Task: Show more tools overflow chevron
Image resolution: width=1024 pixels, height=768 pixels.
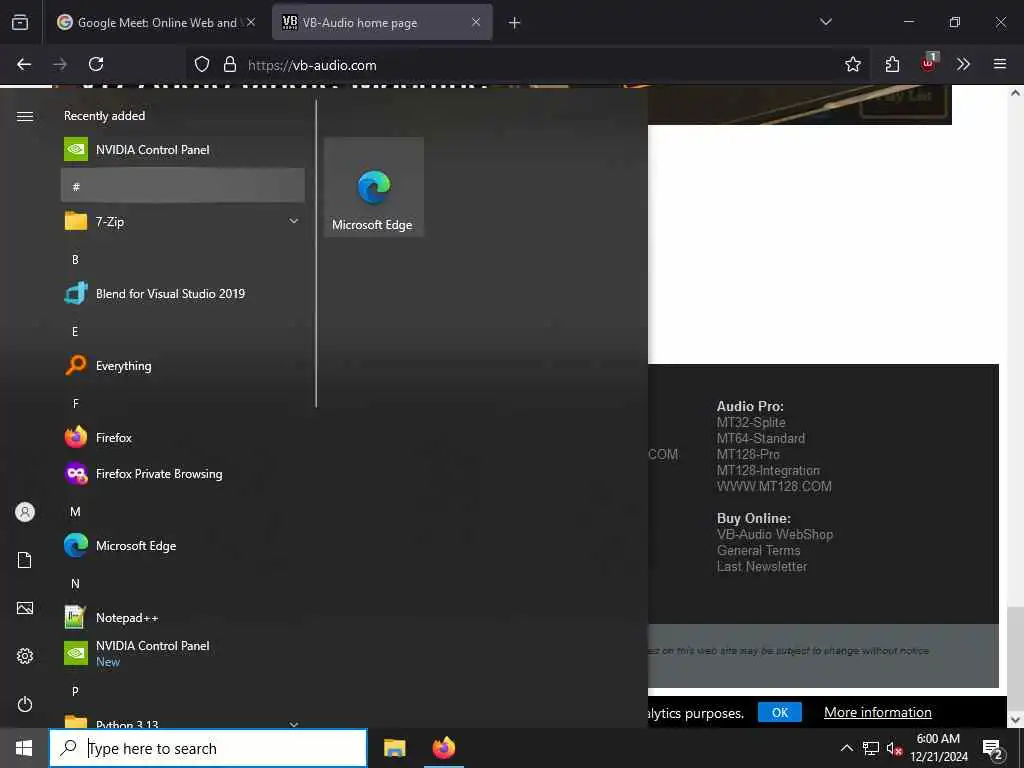Action: point(963,64)
